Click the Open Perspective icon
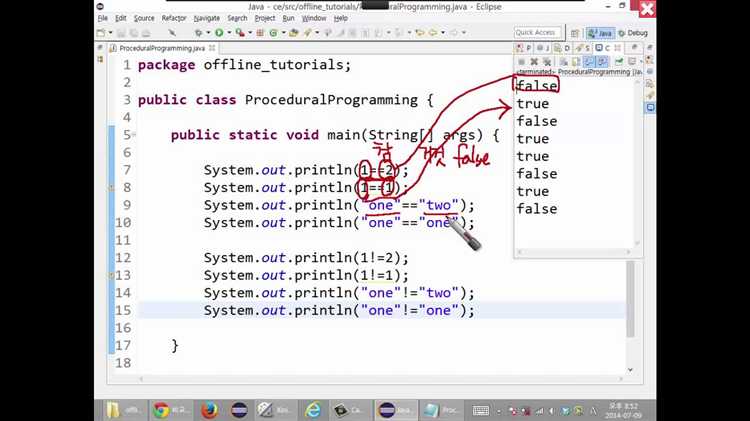The image size is (750, 421). pos(575,33)
